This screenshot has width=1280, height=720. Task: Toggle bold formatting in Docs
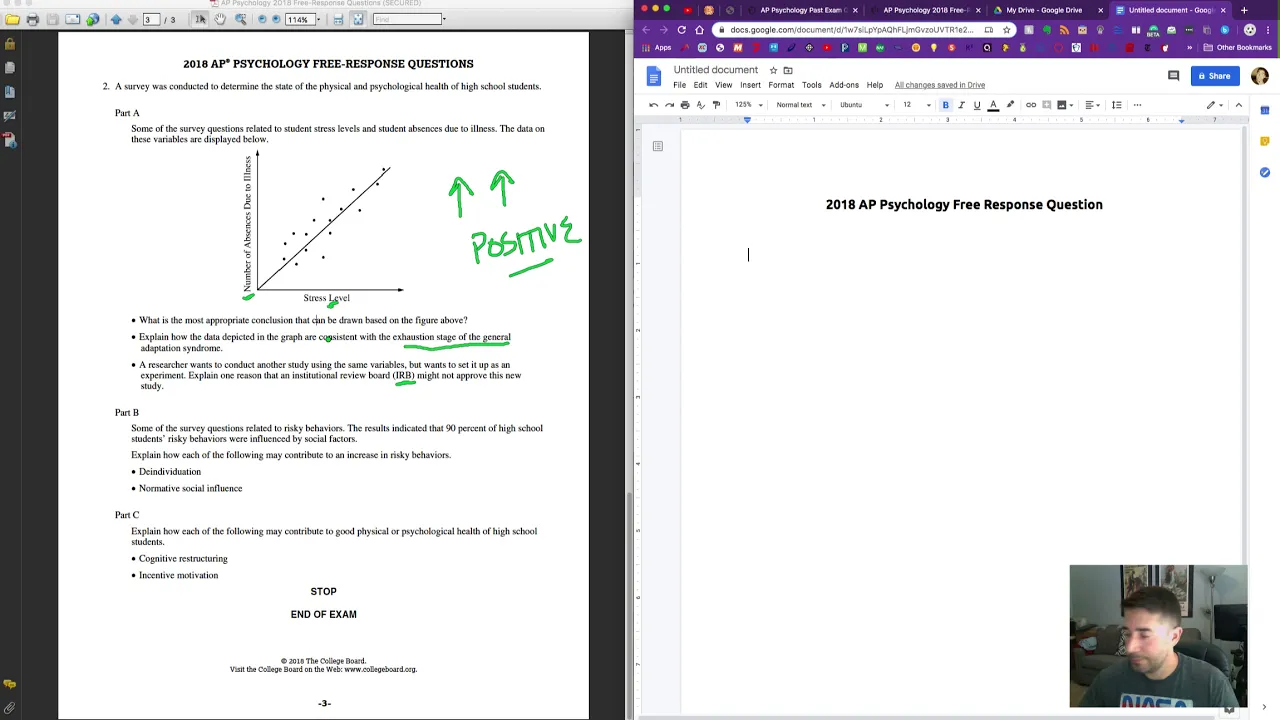click(x=946, y=105)
